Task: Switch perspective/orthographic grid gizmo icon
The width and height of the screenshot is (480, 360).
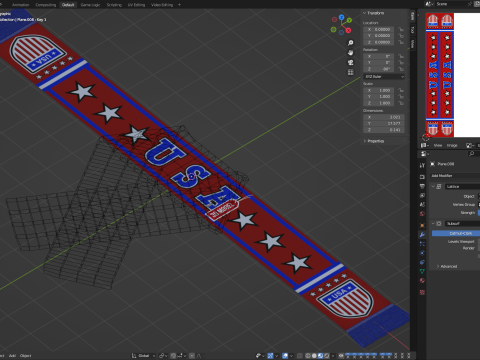Action: [x=351, y=72]
